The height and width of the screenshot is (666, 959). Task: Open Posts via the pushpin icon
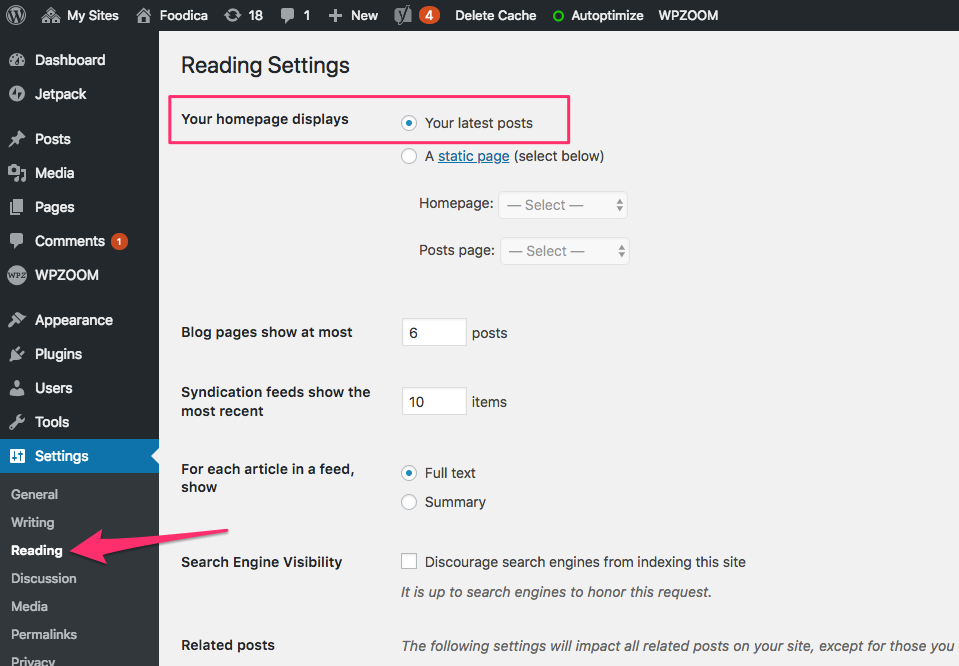pos(17,139)
